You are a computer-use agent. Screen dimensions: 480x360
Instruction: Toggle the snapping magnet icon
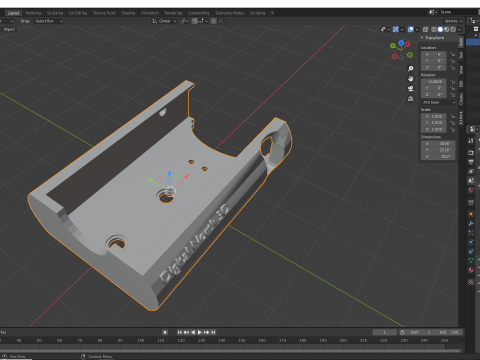coord(194,21)
